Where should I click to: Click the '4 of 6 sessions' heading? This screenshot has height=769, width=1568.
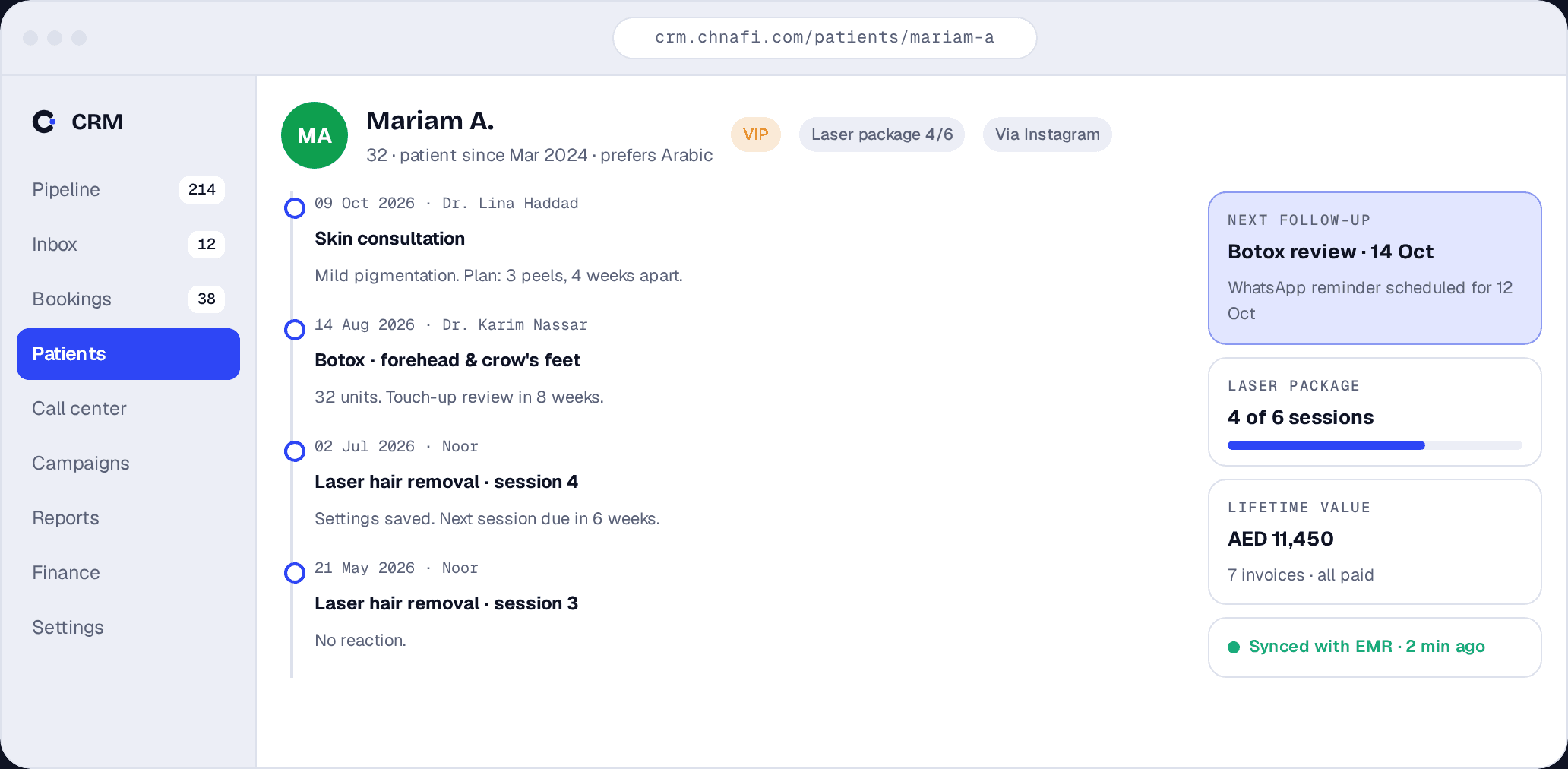point(1301,417)
